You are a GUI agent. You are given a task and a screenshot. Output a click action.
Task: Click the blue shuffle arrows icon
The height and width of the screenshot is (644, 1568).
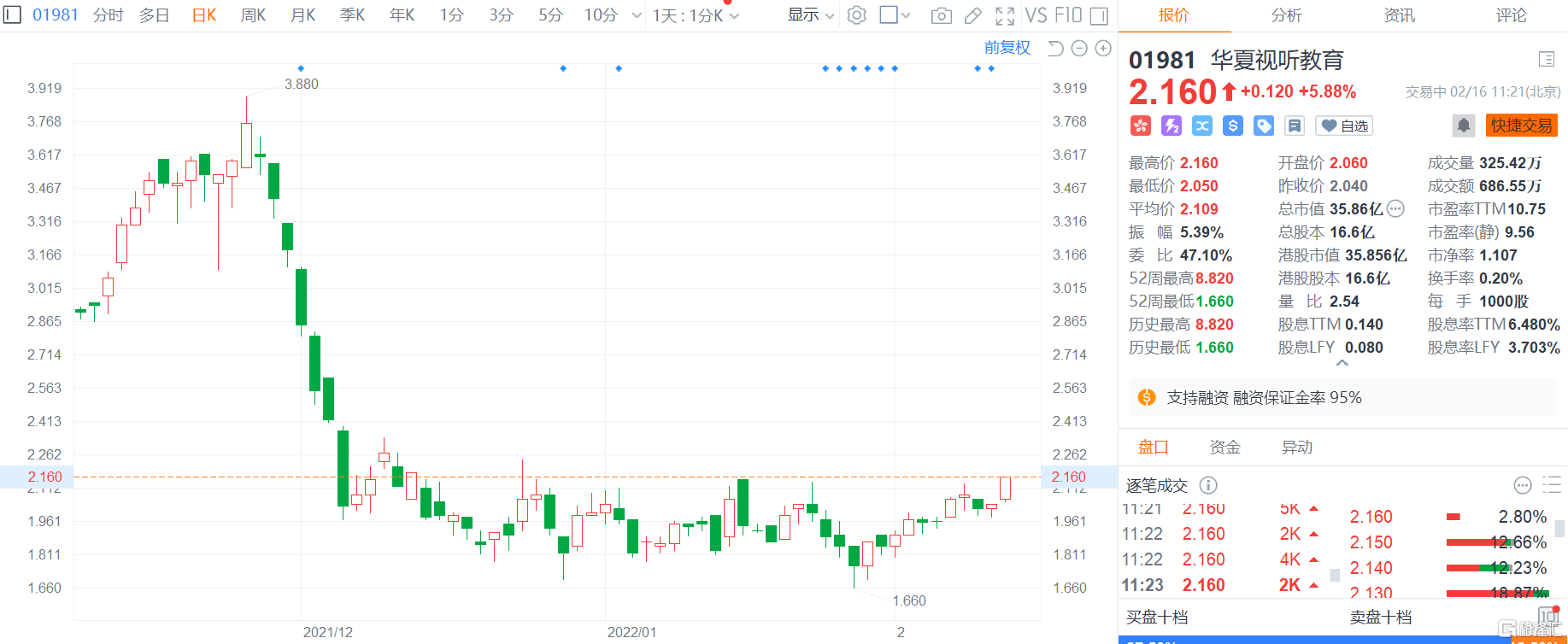[x=1202, y=126]
